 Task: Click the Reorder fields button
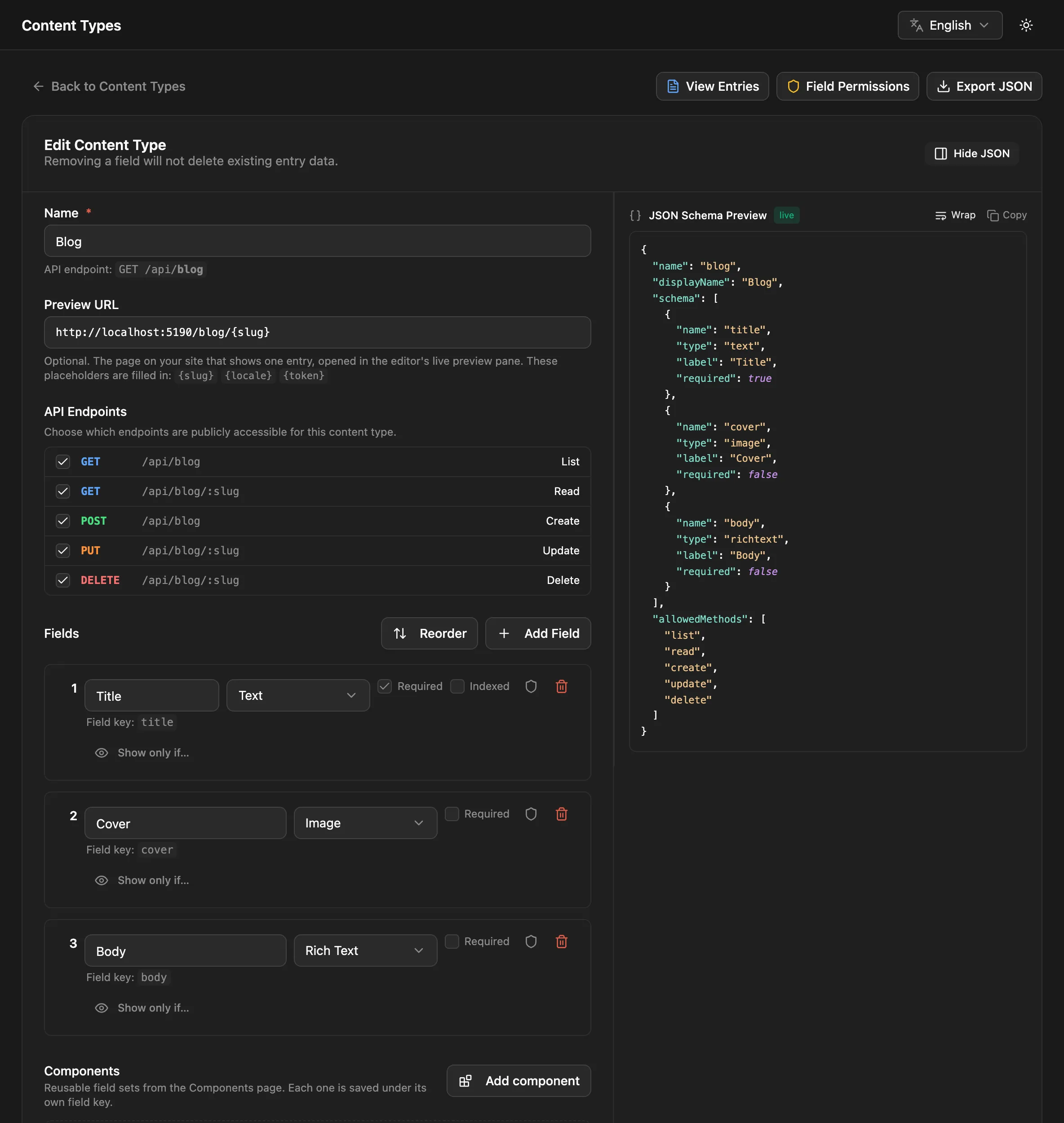coord(430,633)
